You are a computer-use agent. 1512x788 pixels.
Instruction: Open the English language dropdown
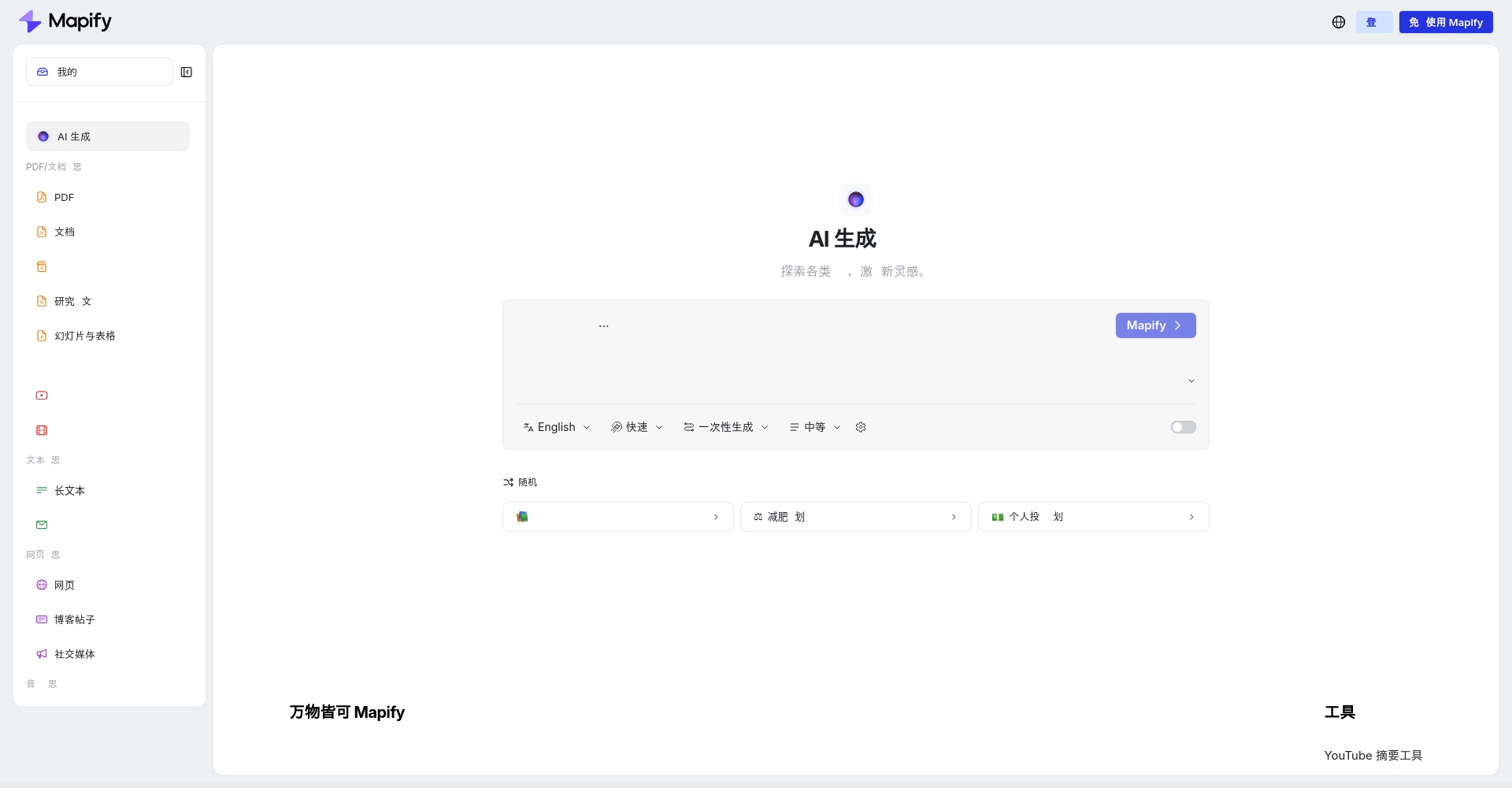(557, 427)
